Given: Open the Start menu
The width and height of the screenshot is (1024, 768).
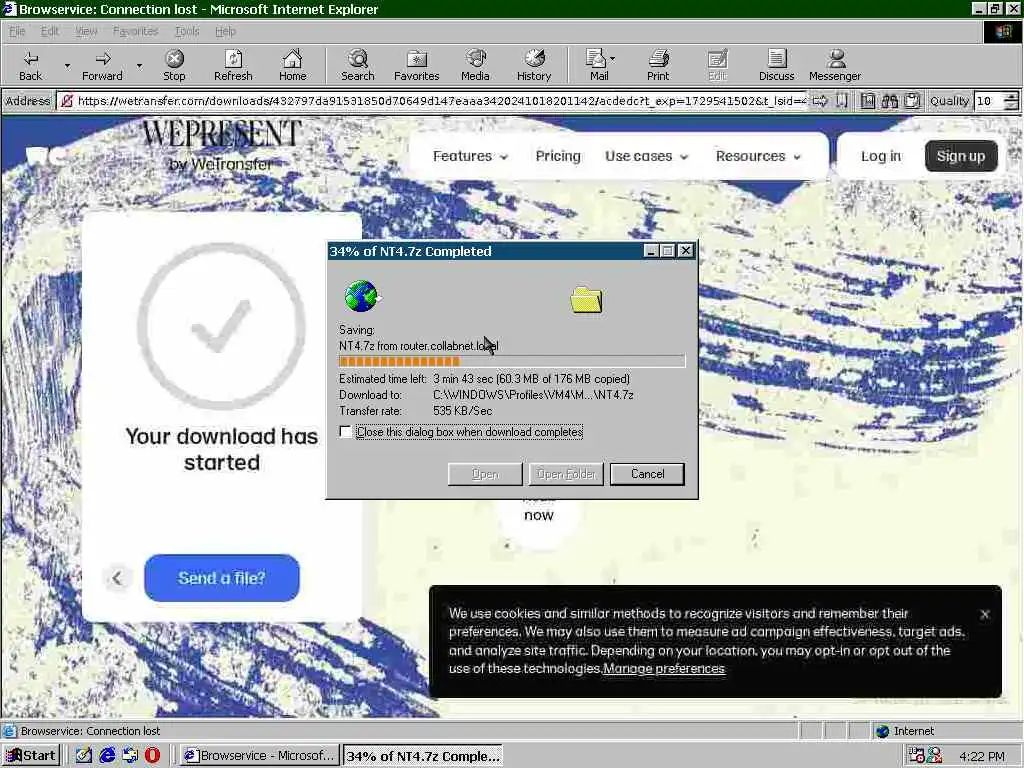Looking at the screenshot, I should coord(31,756).
